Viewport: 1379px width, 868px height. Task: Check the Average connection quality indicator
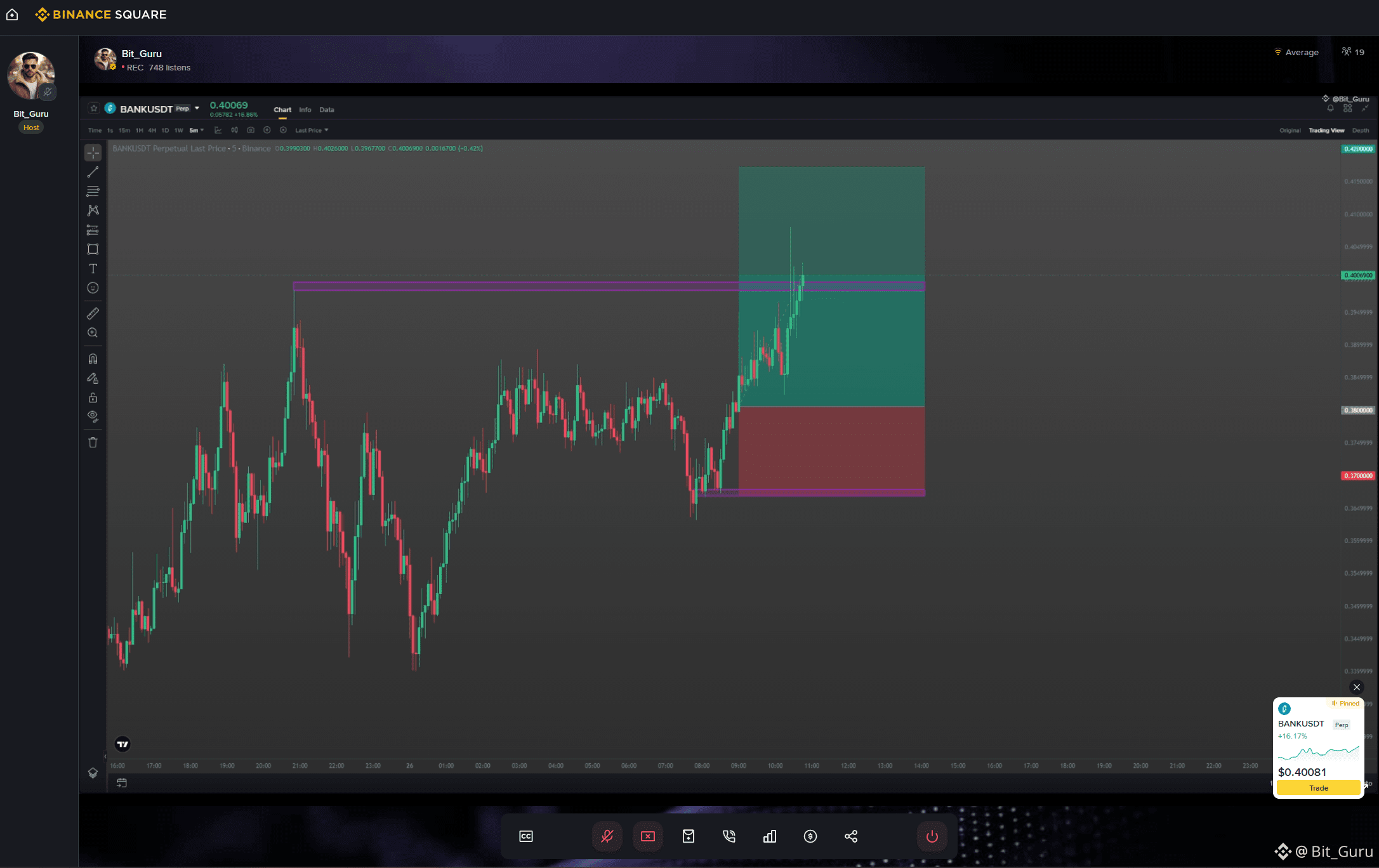(1297, 53)
